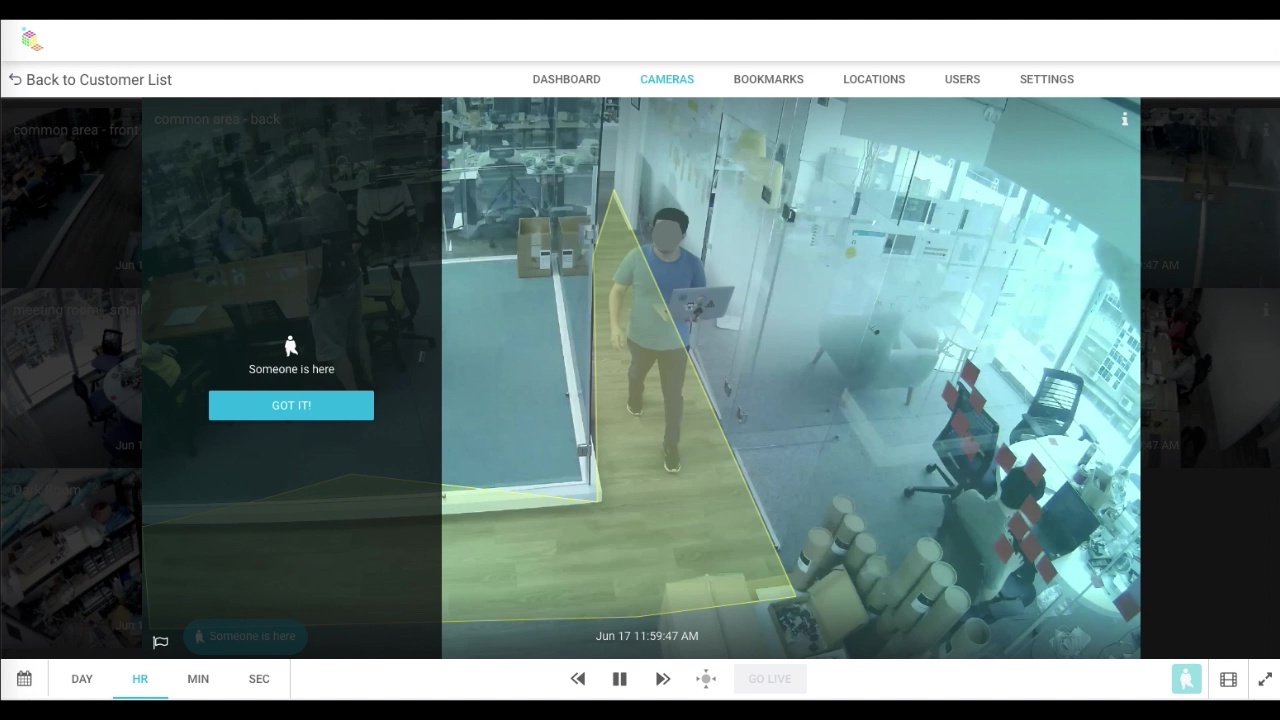Go to the Bookmarks tab

(768, 79)
